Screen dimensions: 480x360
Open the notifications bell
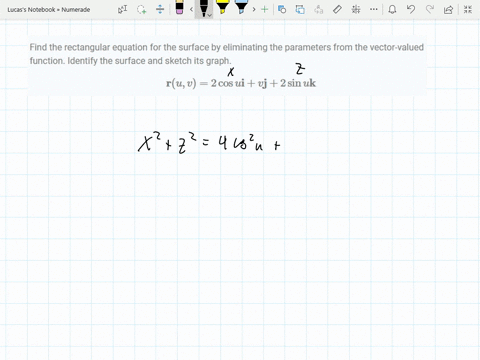pos(392,9)
